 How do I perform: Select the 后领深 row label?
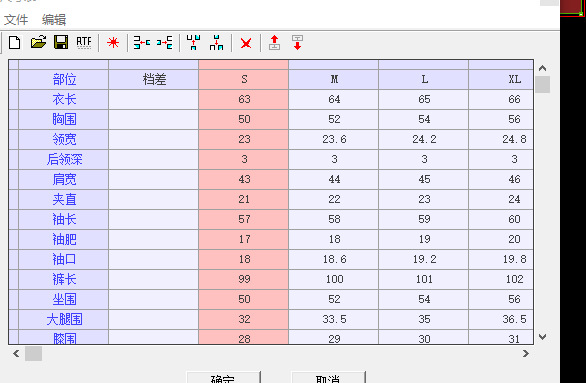[64, 159]
